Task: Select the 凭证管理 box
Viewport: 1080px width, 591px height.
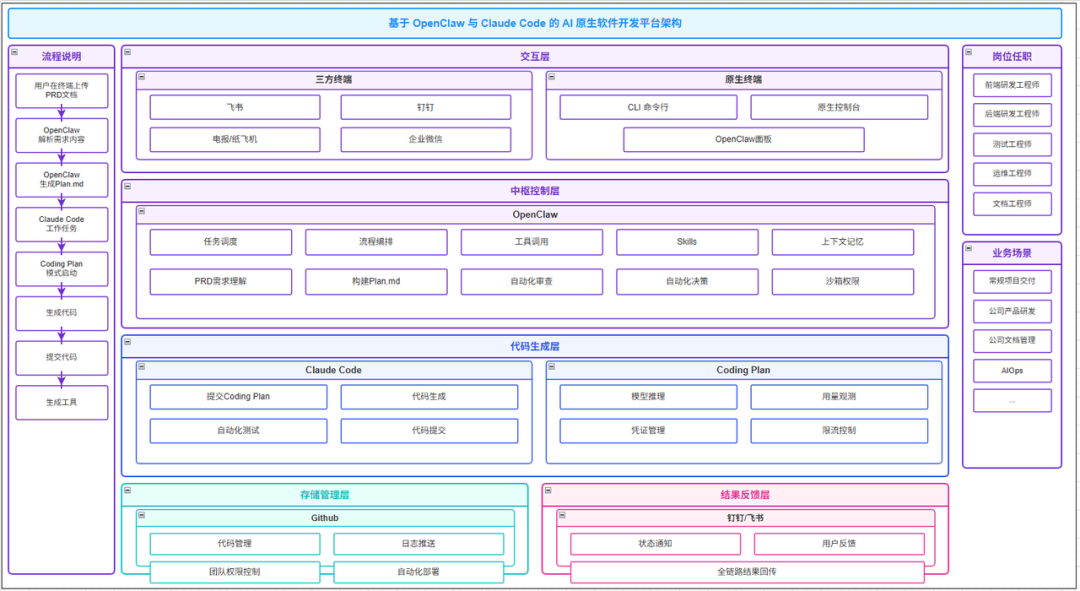Action: click(x=648, y=431)
